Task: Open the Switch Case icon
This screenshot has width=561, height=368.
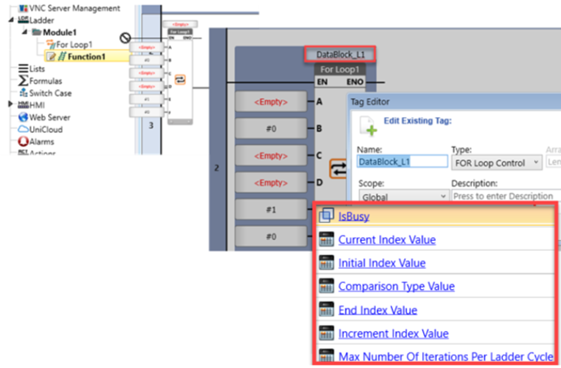Action: 23,93
